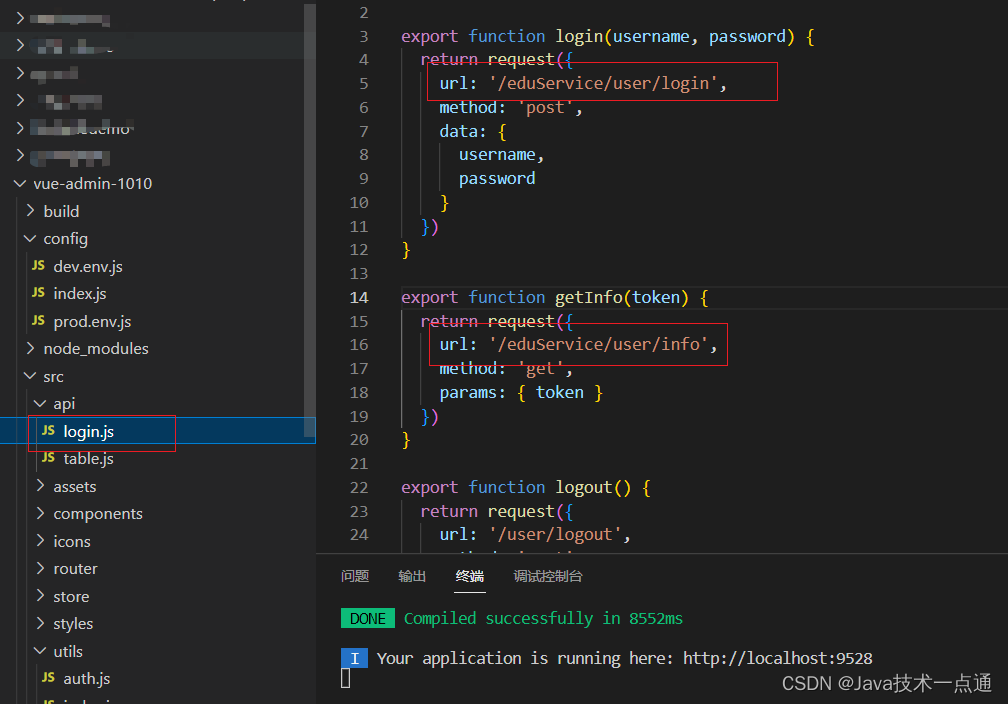Expand the router folder
The image size is (1008, 704).
coord(40,568)
